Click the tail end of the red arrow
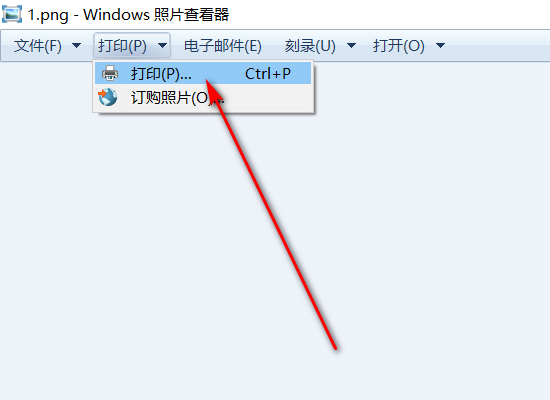 pyautogui.click(x=335, y=347)
